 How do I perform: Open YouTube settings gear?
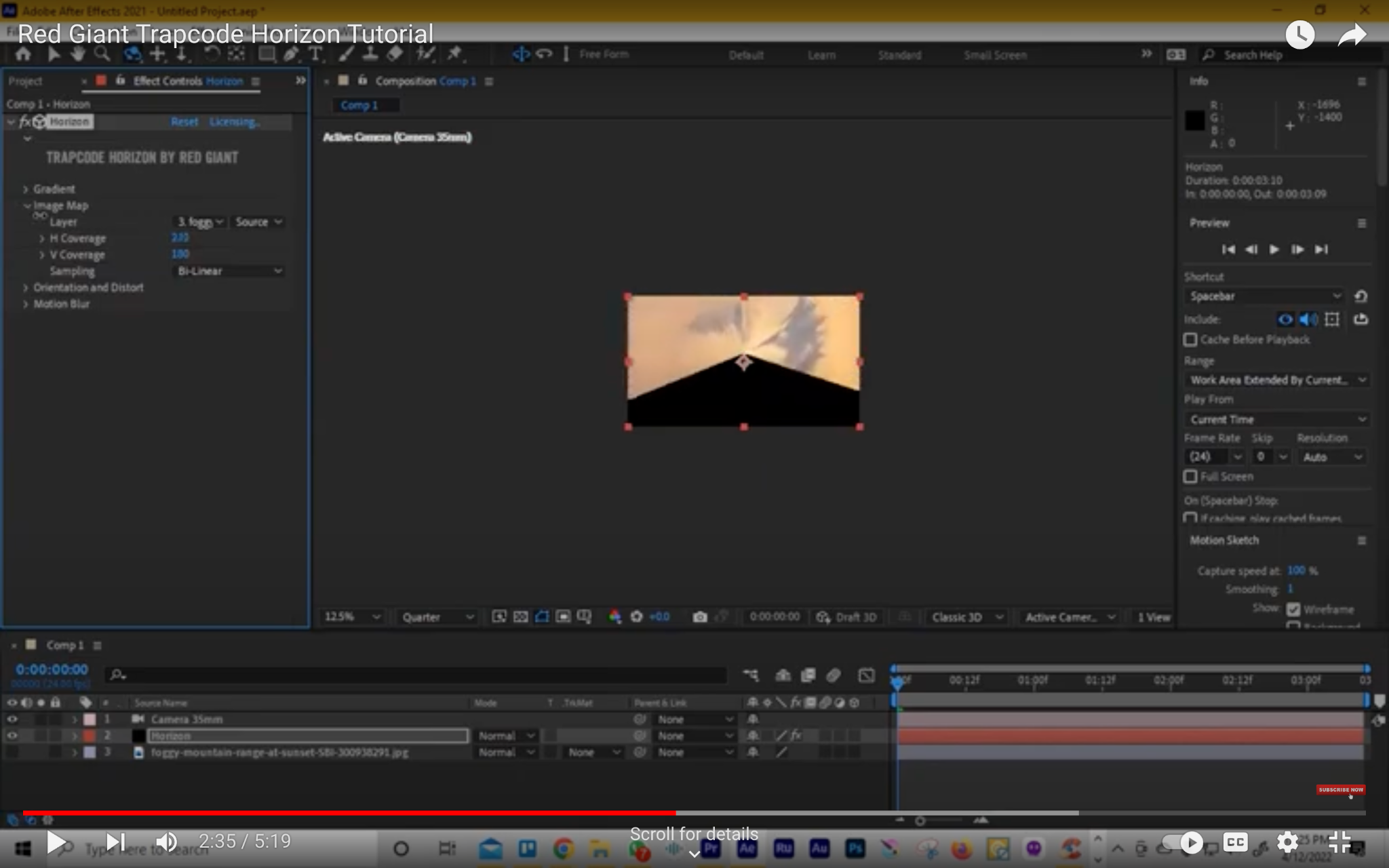pos(1287,842)
